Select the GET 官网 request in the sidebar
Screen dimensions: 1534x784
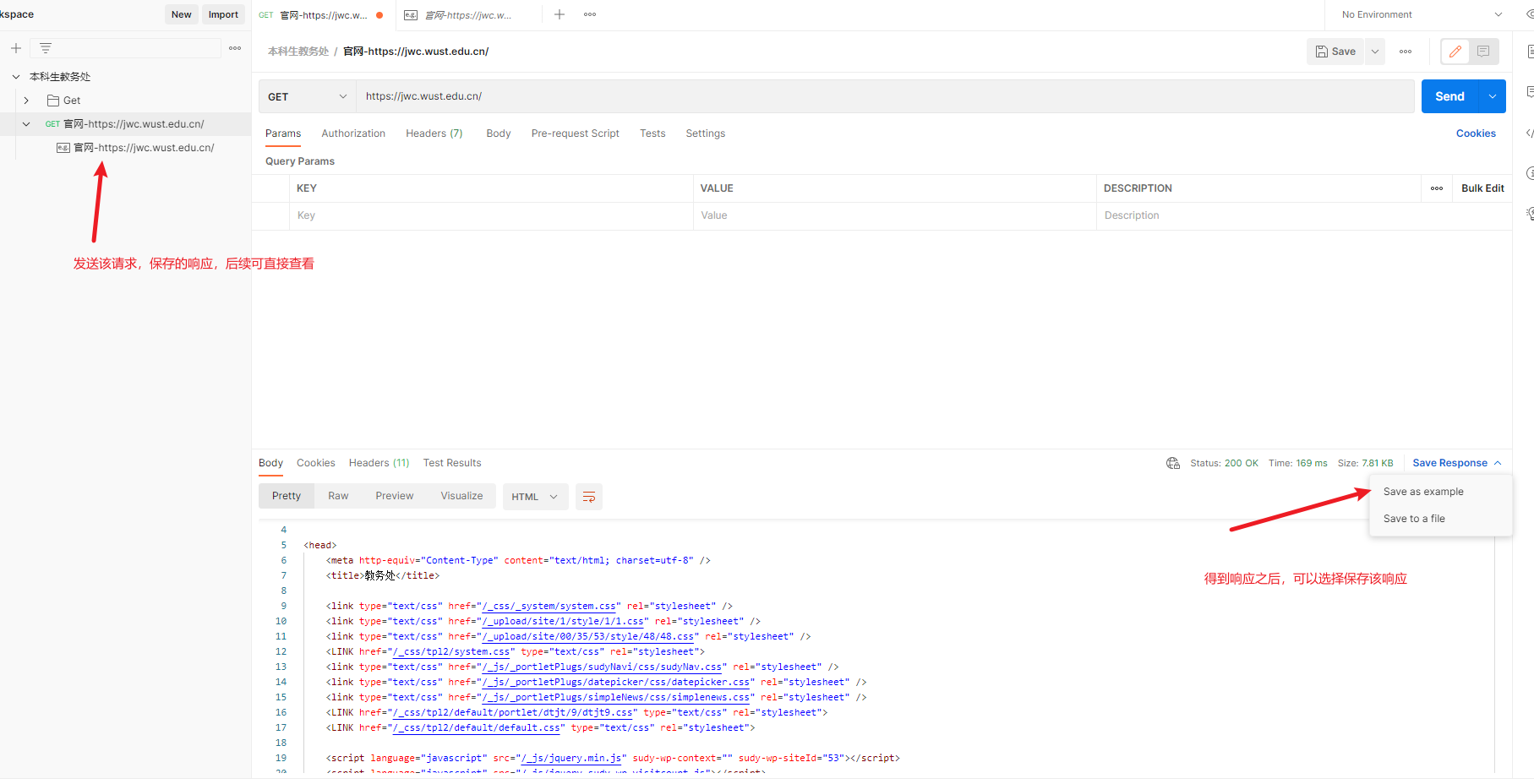[125, 124]
